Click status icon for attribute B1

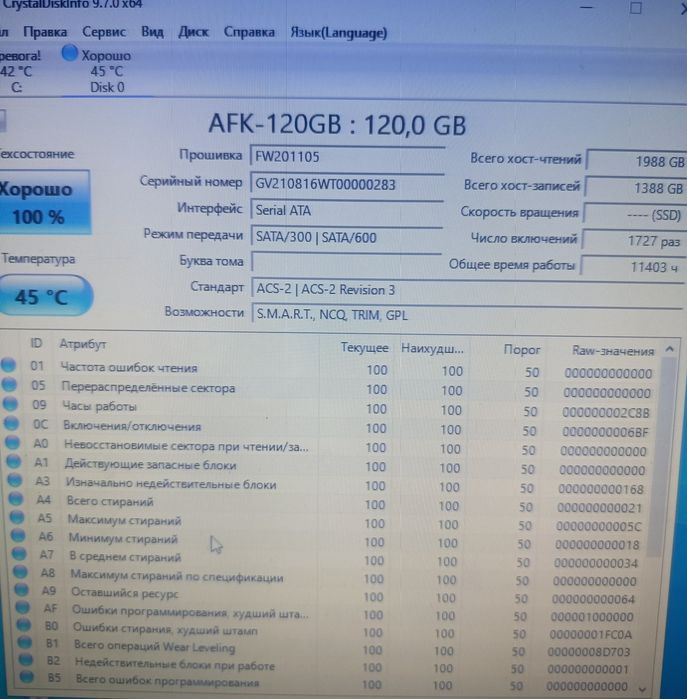(25, 642)
